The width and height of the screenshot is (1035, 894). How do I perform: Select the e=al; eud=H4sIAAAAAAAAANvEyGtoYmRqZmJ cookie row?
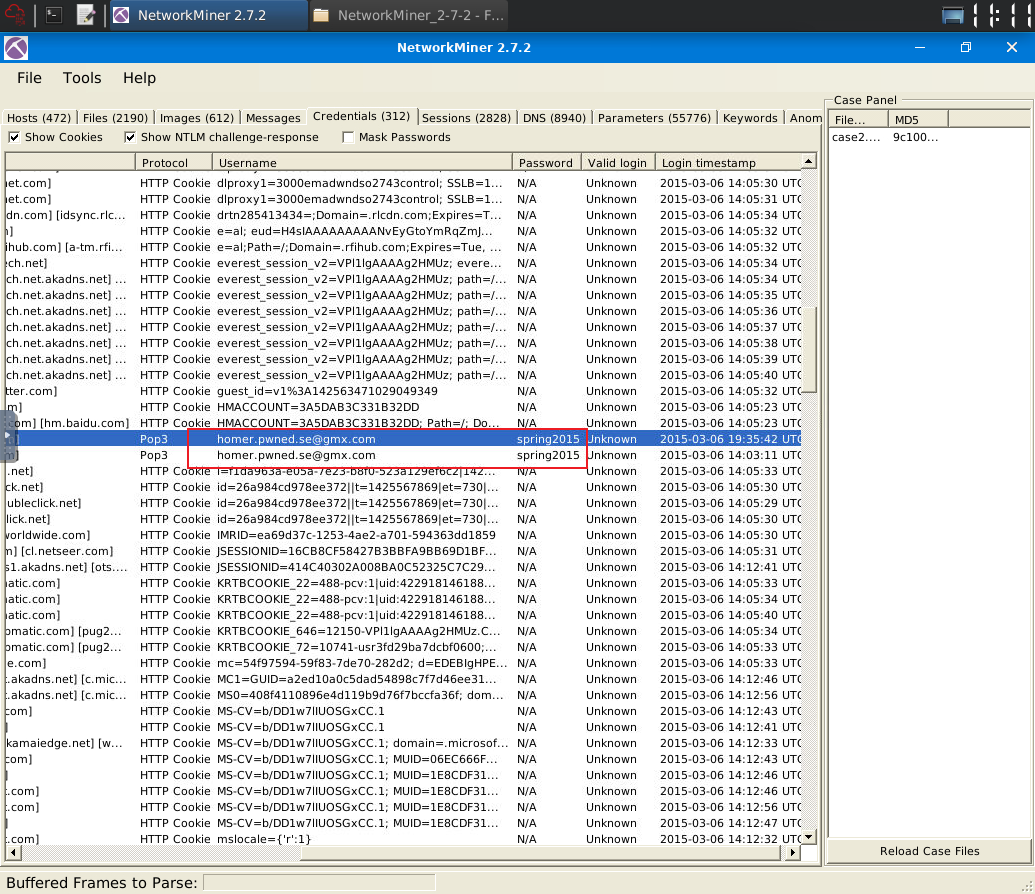(403, 231)
